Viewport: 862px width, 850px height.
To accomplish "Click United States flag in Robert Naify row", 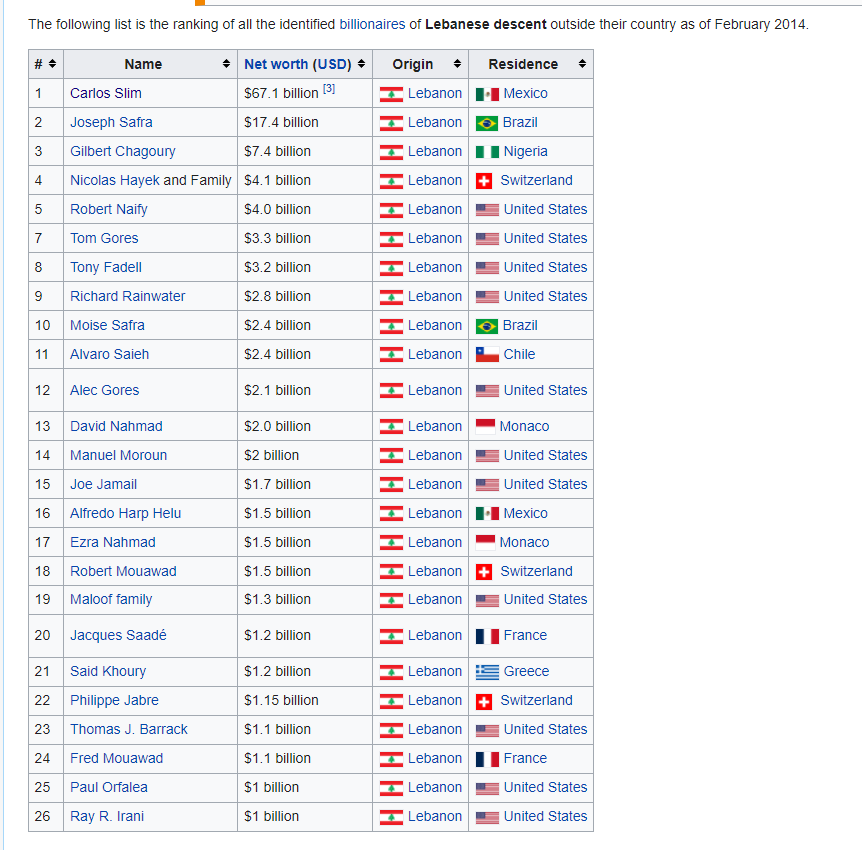I will (x=487, y=210).
